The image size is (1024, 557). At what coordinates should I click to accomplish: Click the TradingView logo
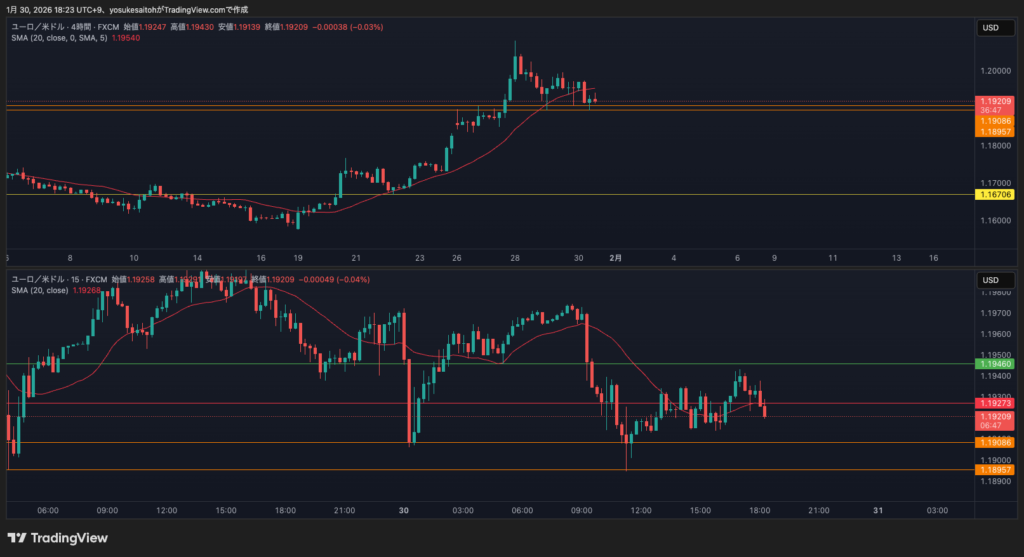pyautogui.click(x=58, y=538)
